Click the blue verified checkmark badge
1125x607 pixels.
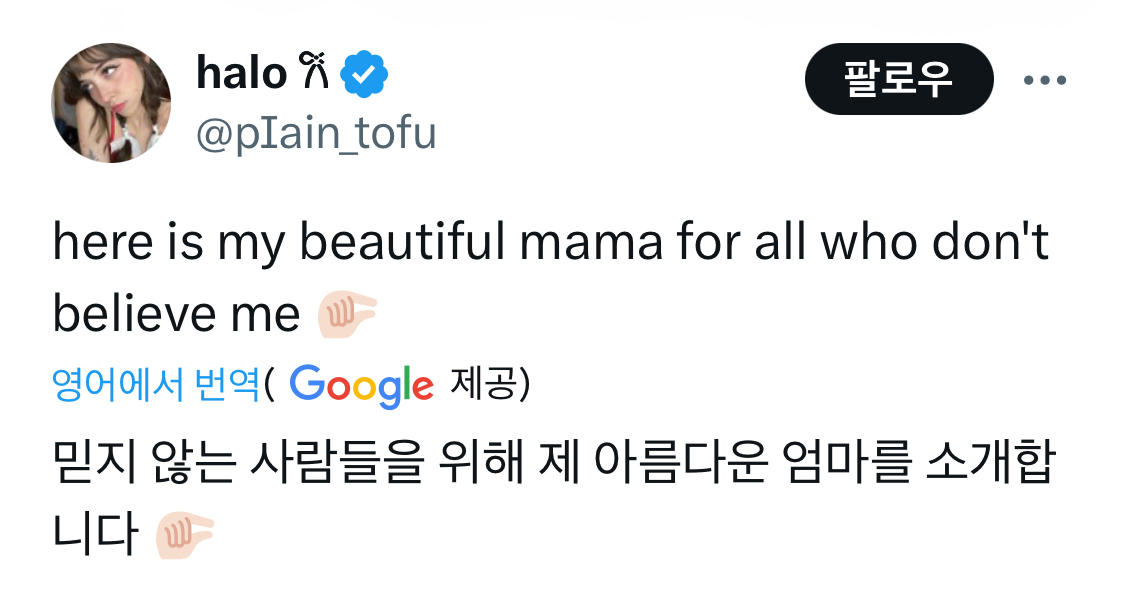[364, 73]
